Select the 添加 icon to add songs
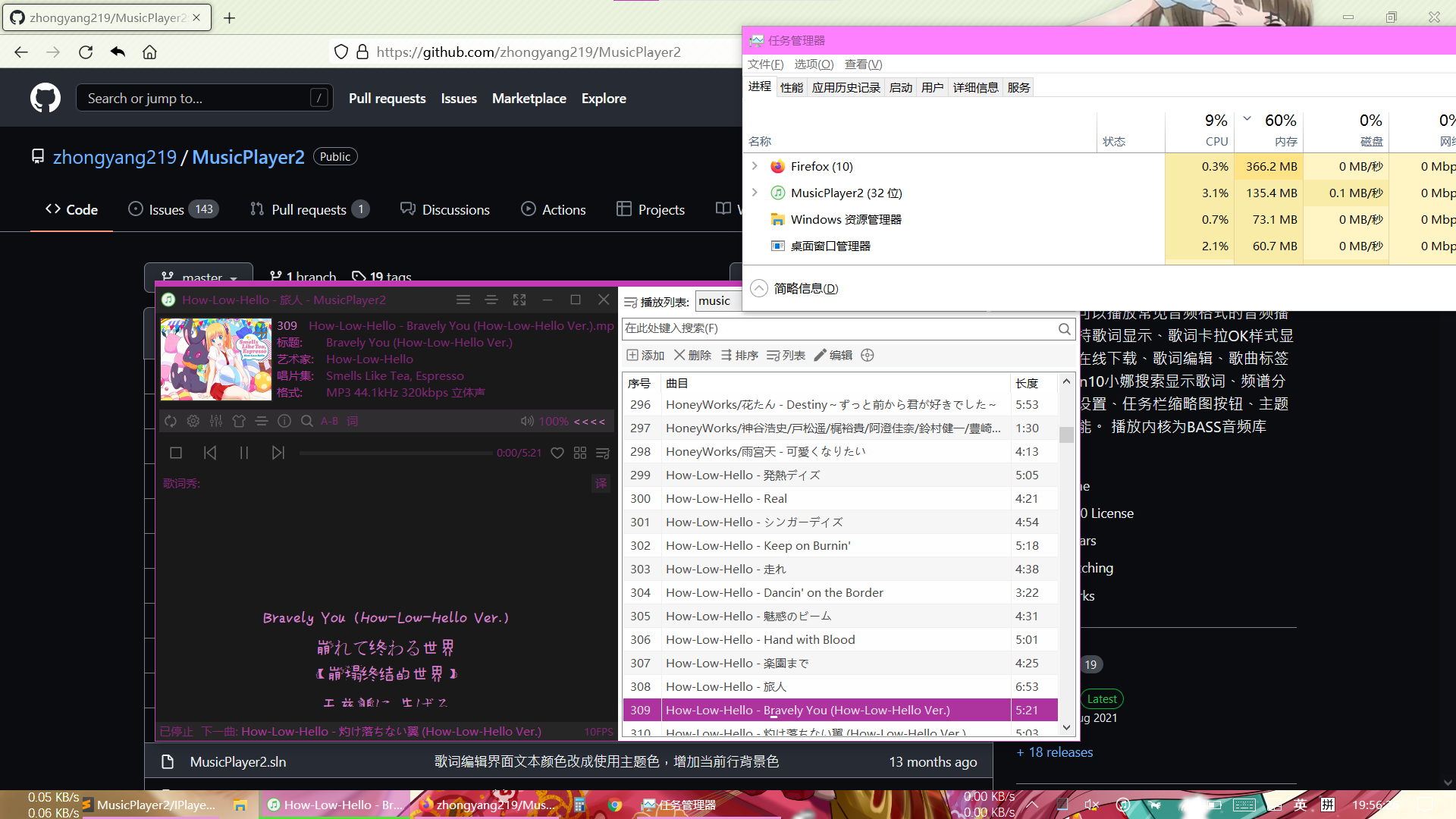 (x=645, y=354)
